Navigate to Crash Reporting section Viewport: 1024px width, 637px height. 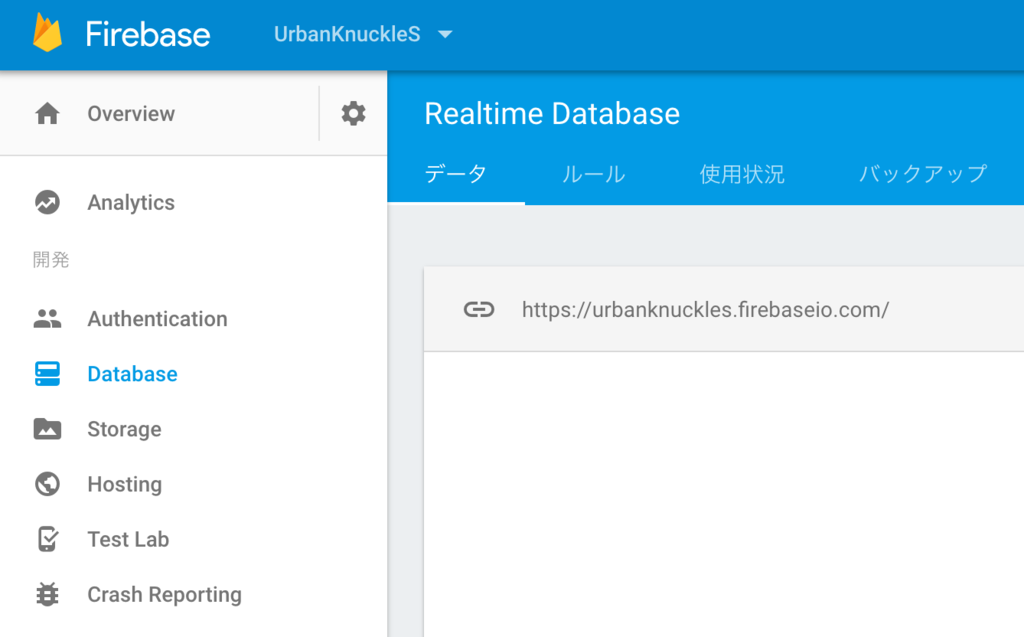(164, 594)
